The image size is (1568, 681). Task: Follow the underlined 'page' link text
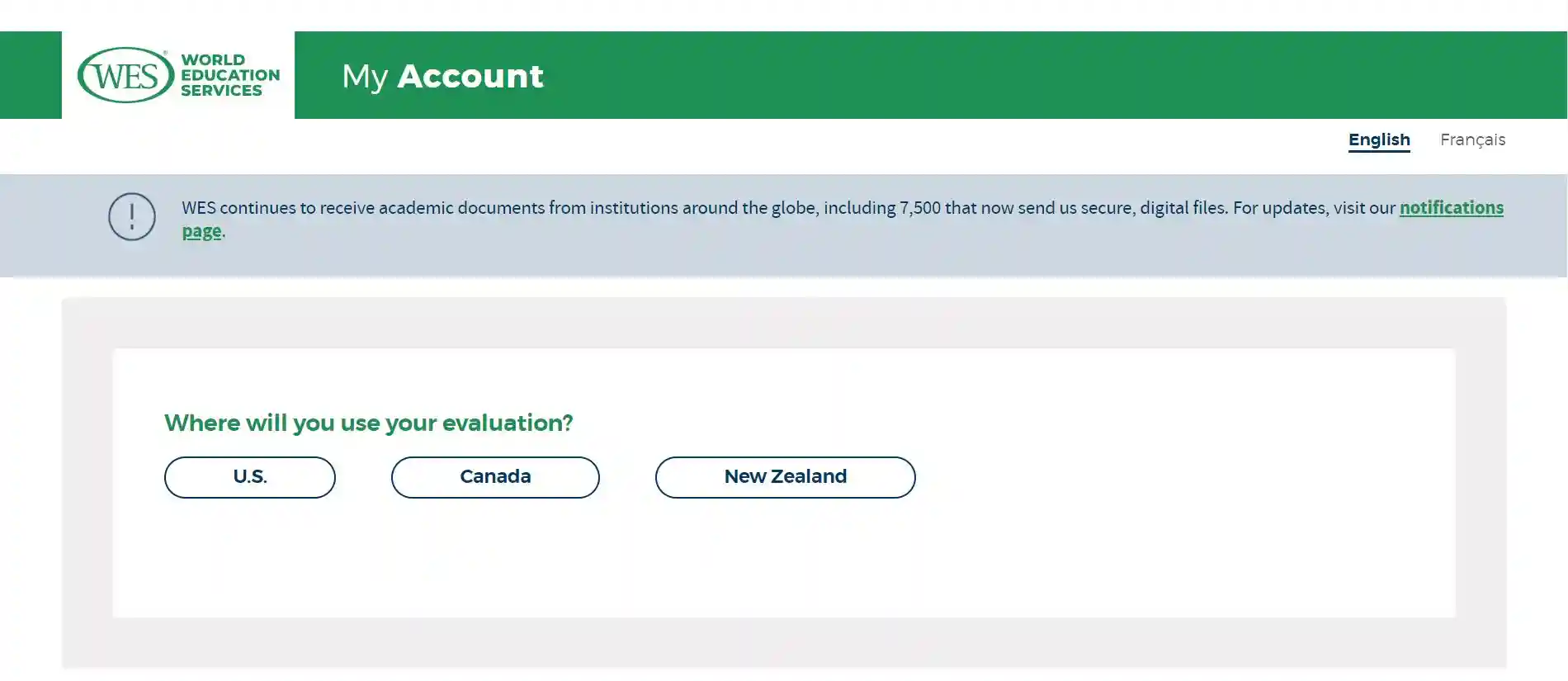tap(202, 231)
